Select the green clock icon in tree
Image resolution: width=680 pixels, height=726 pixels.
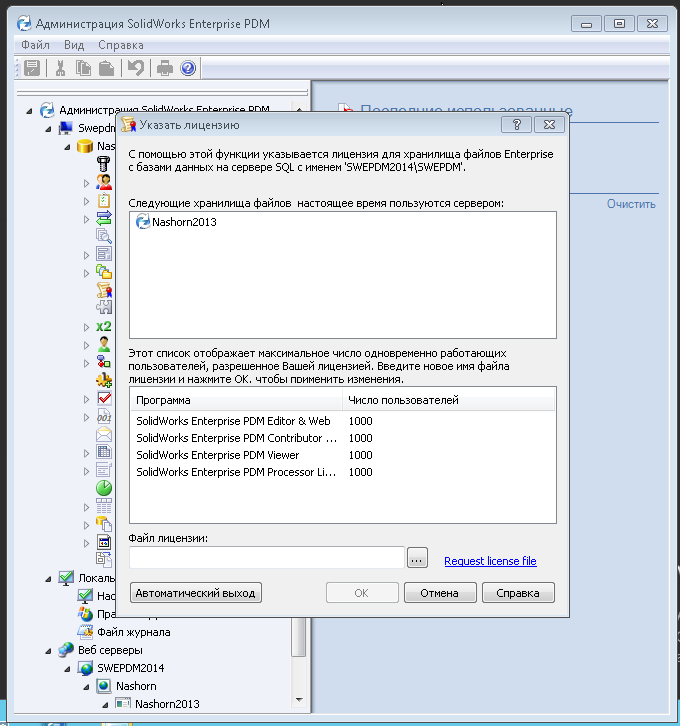tap(104, 488)
